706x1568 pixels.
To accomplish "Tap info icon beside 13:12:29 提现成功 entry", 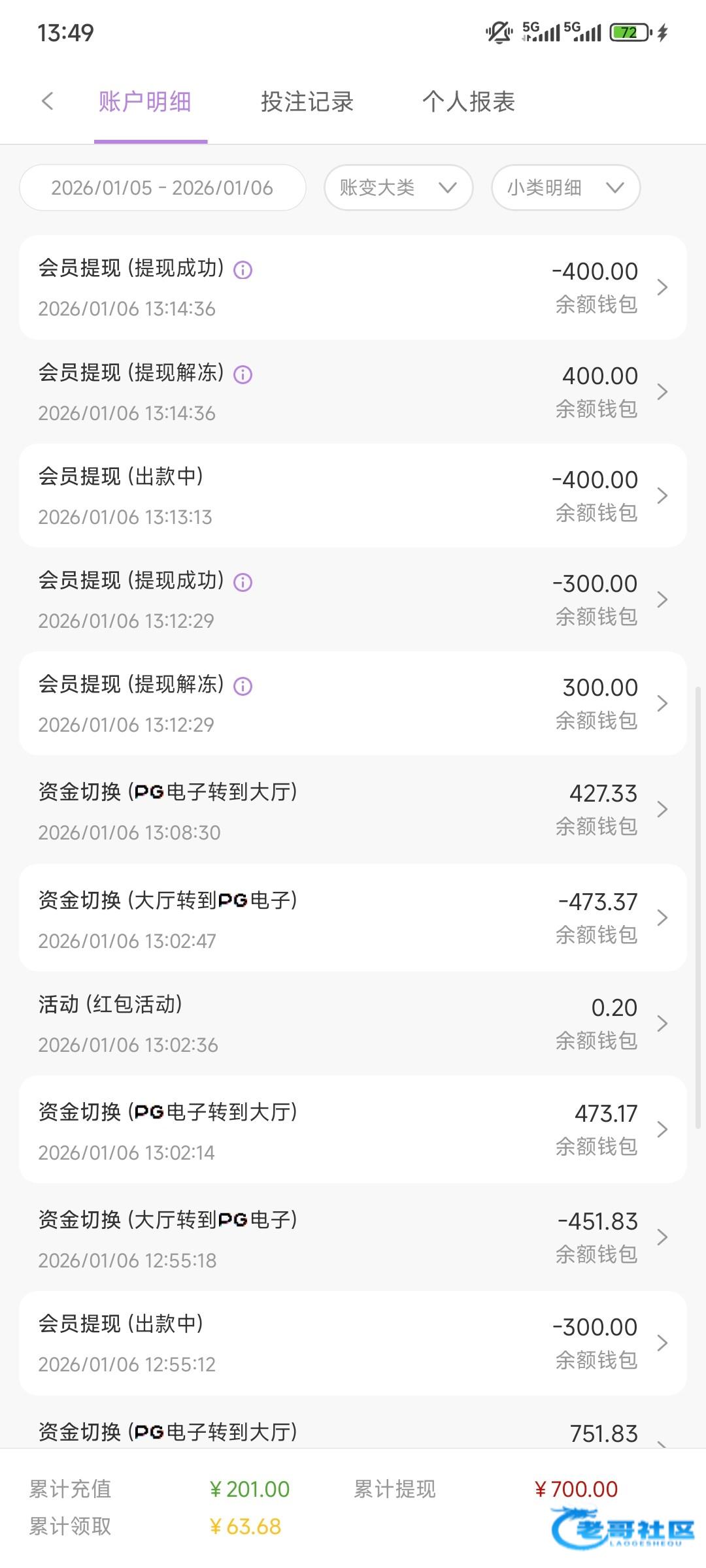I will tap(243, 582).
